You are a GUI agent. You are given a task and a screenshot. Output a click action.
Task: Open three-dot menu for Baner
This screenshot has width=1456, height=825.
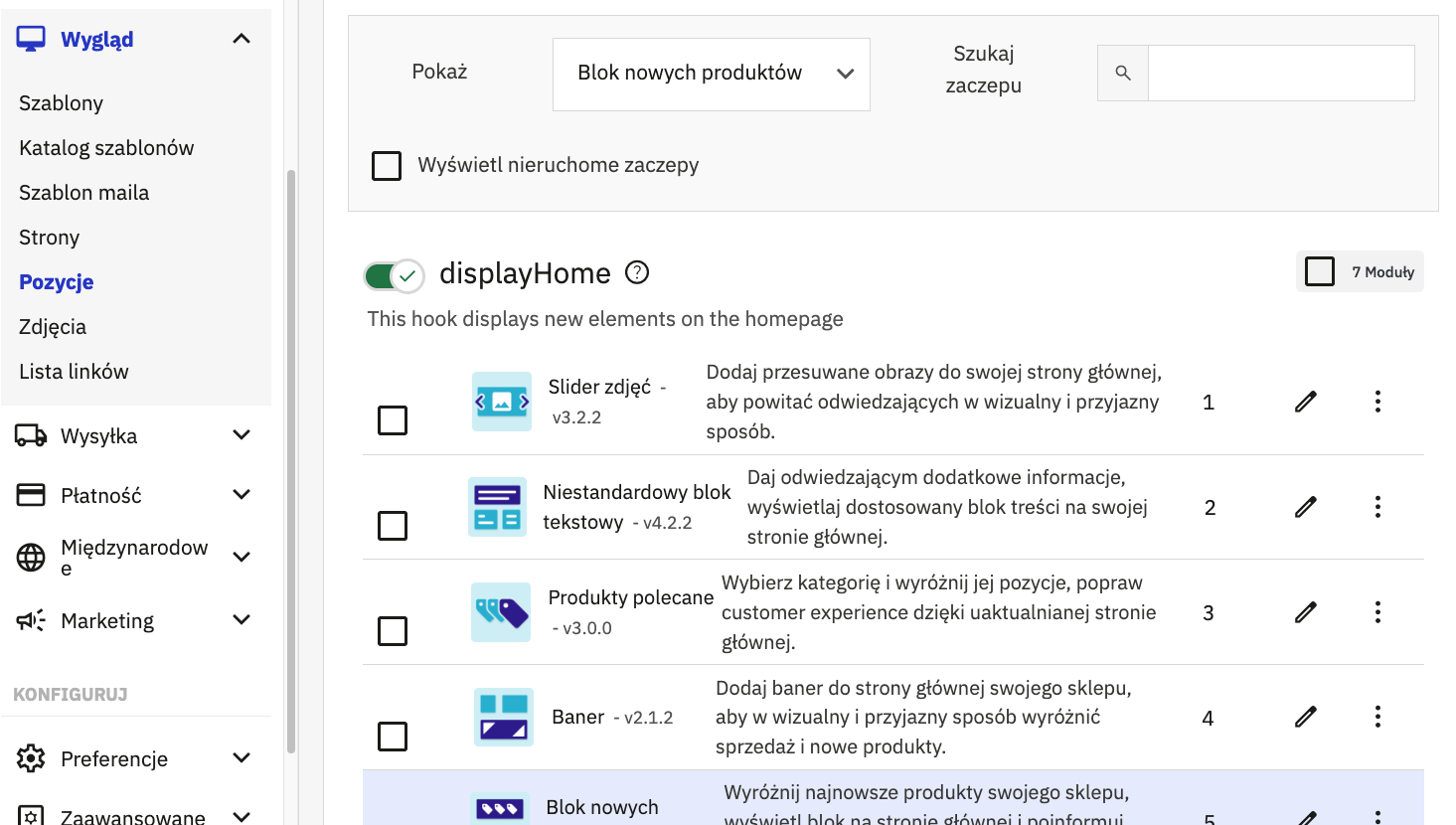pos(1377,717)
